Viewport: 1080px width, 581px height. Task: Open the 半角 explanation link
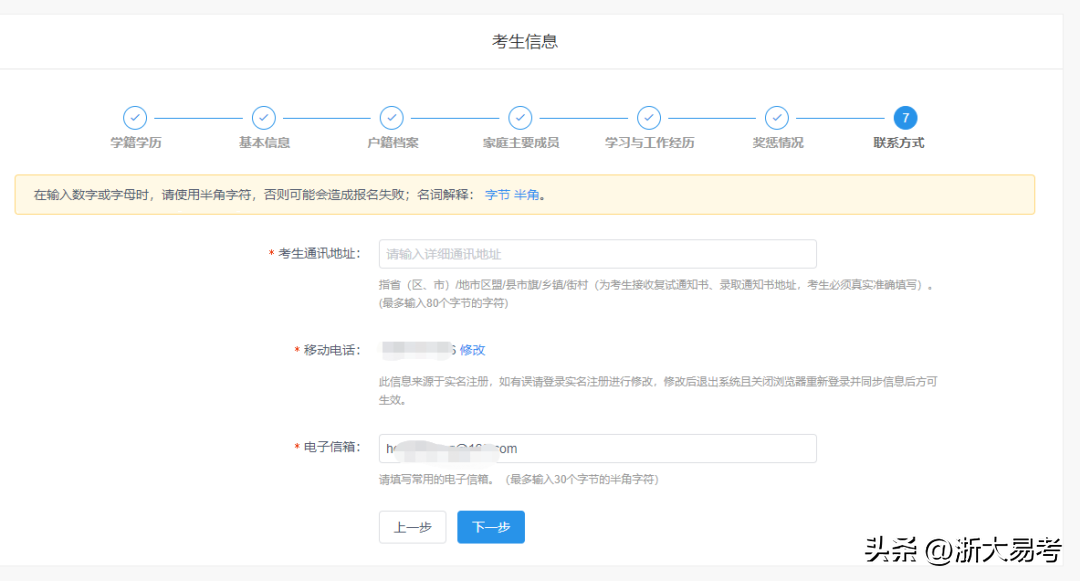click(527, 195)
